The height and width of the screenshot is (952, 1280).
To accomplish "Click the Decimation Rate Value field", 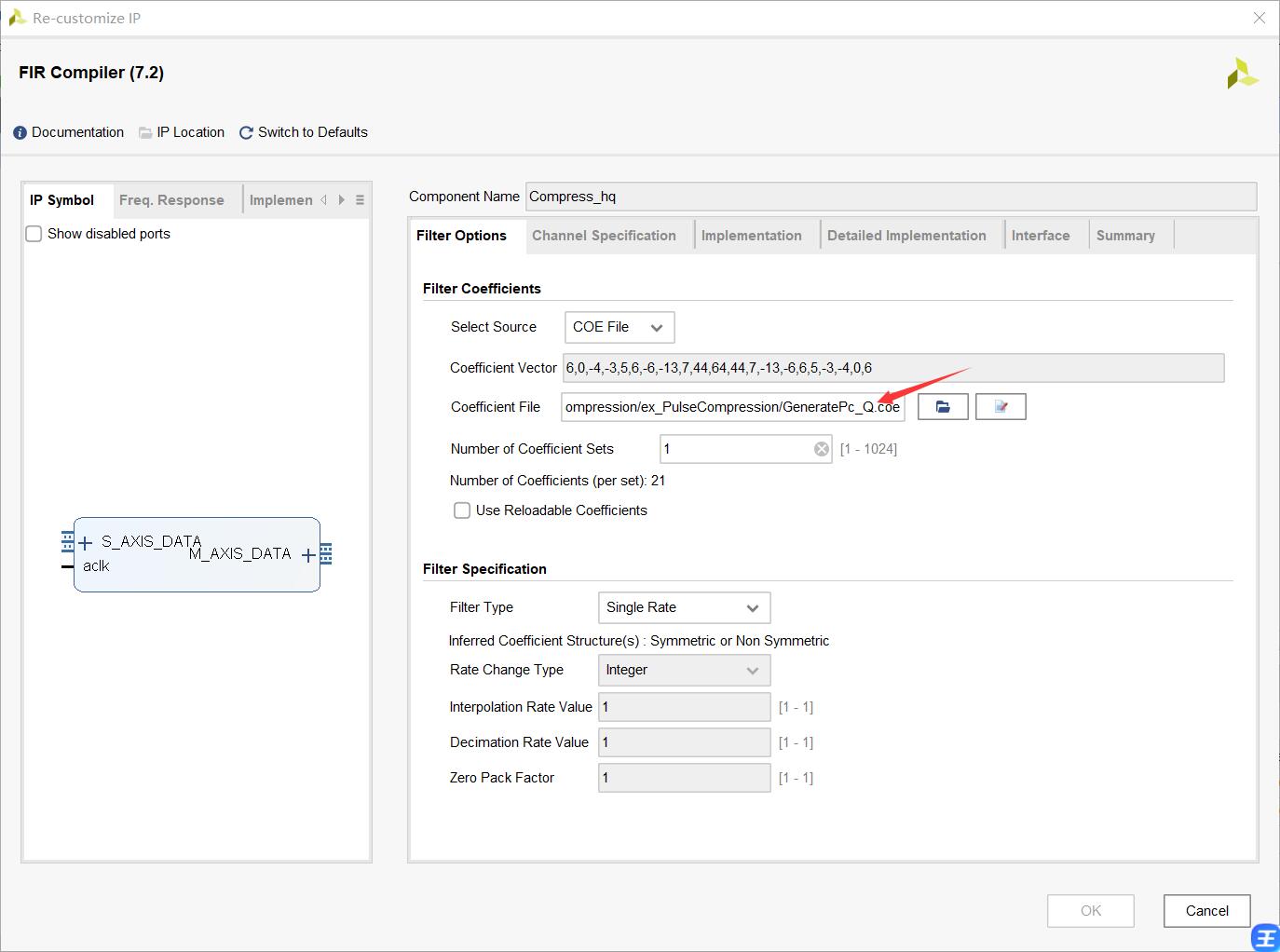I will coord(684,742).
